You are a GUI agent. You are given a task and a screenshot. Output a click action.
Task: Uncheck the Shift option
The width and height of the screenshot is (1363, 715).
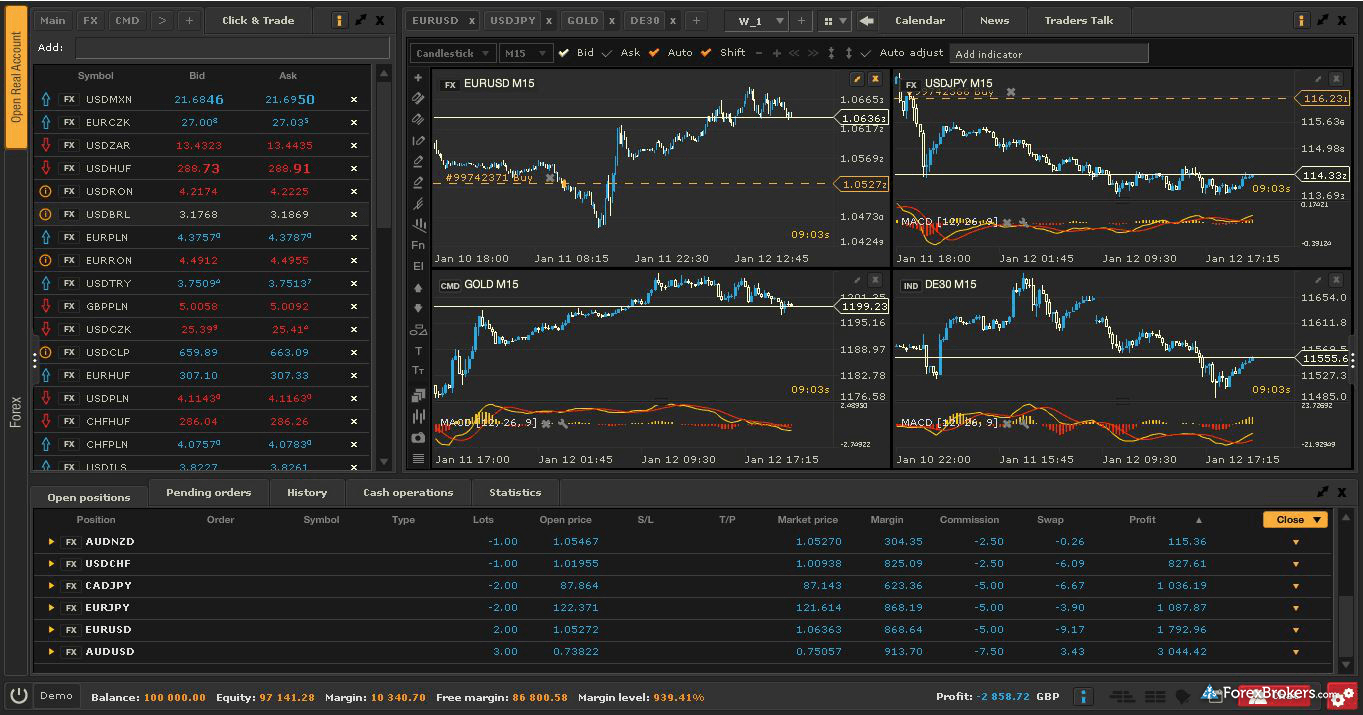[x=705, y=53]
